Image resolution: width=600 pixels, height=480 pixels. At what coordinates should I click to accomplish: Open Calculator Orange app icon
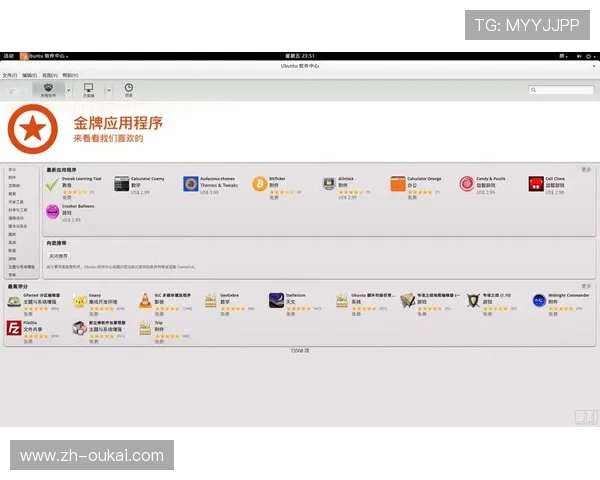pos(398,184)
